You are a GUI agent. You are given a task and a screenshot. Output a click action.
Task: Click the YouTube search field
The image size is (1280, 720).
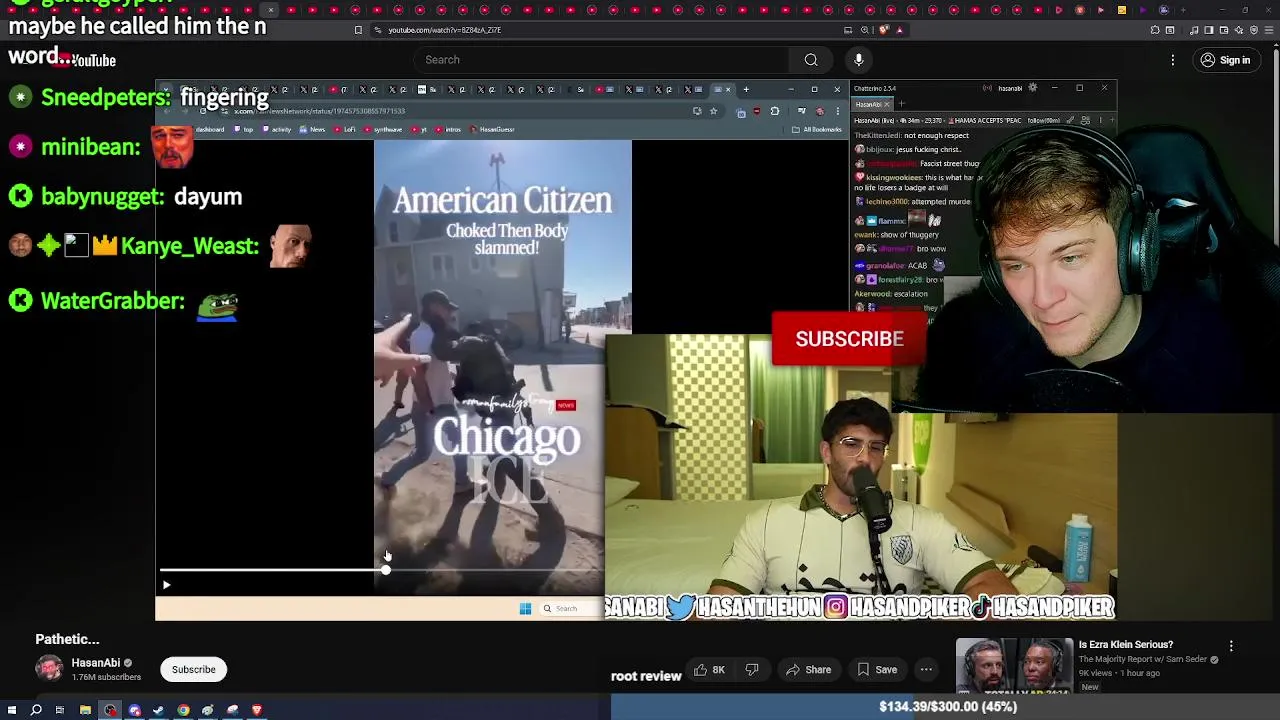click(600, 60)
